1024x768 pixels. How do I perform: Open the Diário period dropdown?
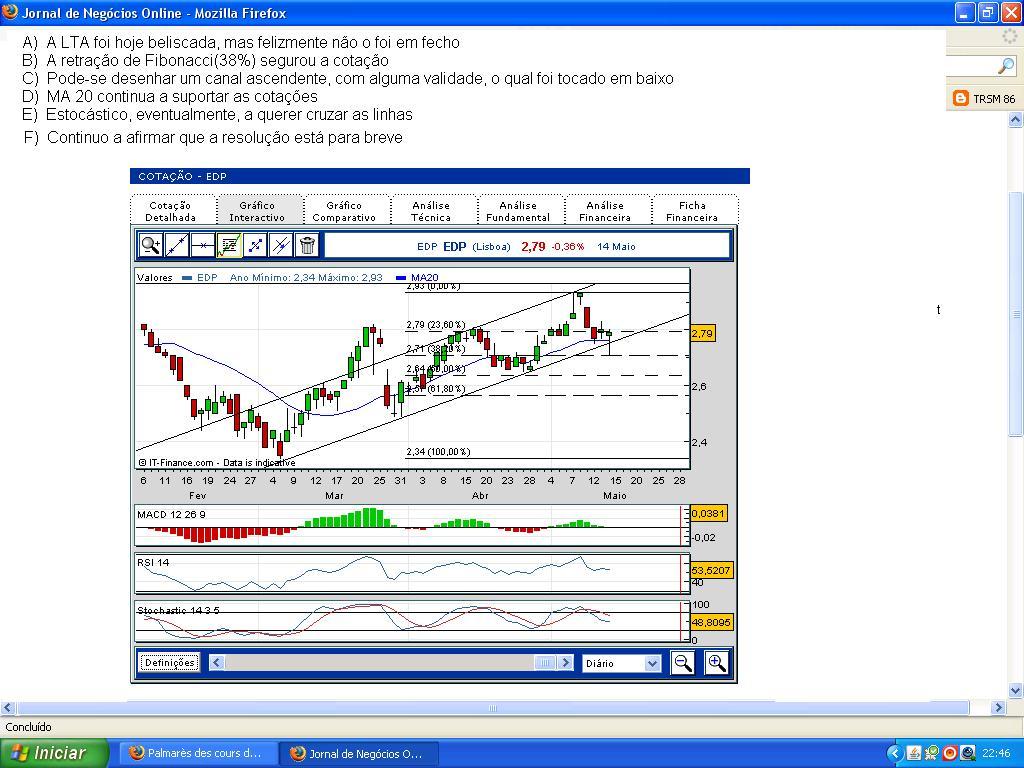point(621,663)
